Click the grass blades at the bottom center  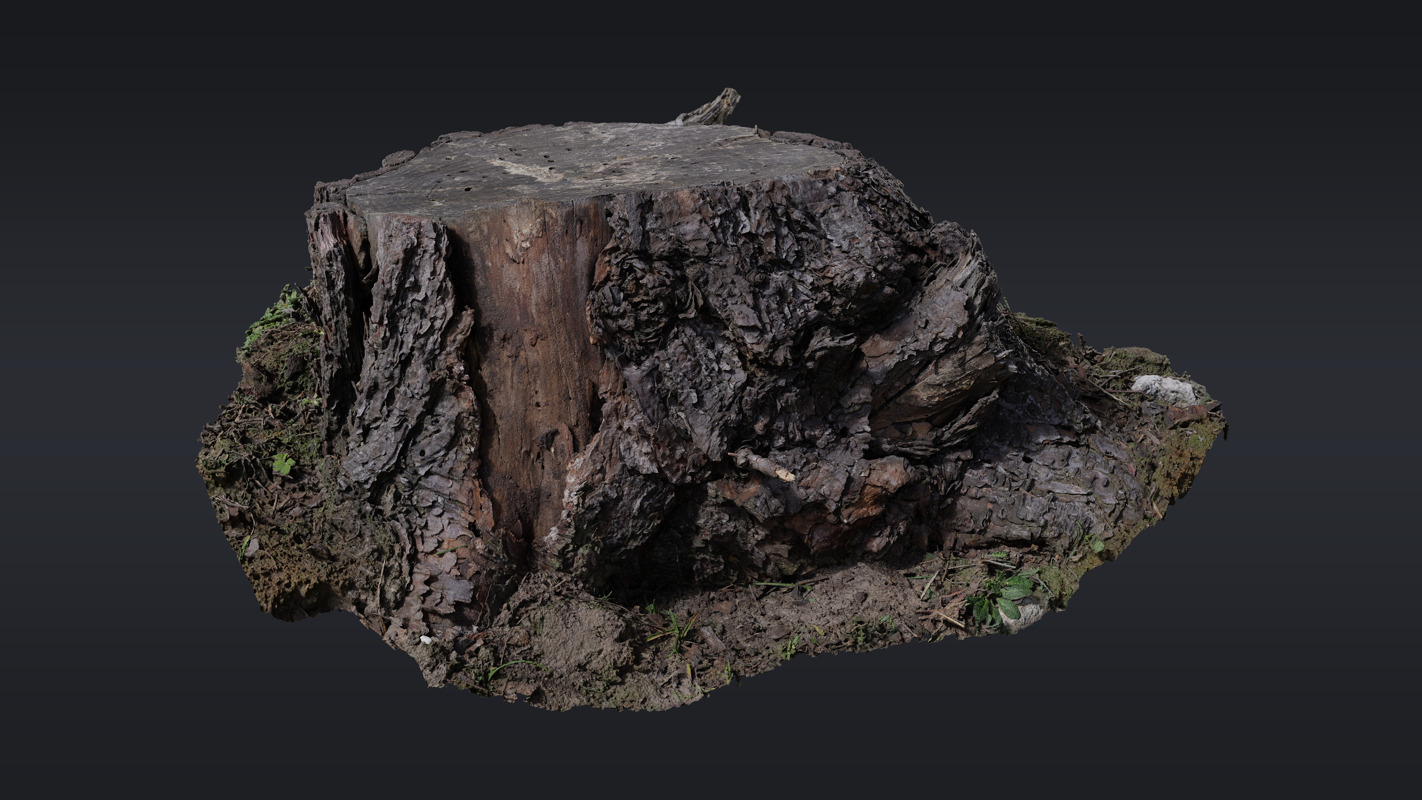[x=678, y=630]
